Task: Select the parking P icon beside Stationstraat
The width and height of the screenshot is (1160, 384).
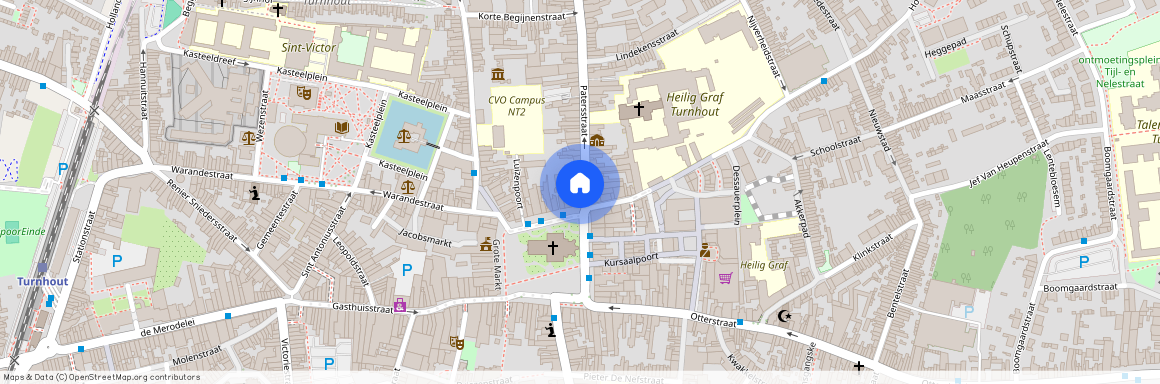Action: (117, 260)
